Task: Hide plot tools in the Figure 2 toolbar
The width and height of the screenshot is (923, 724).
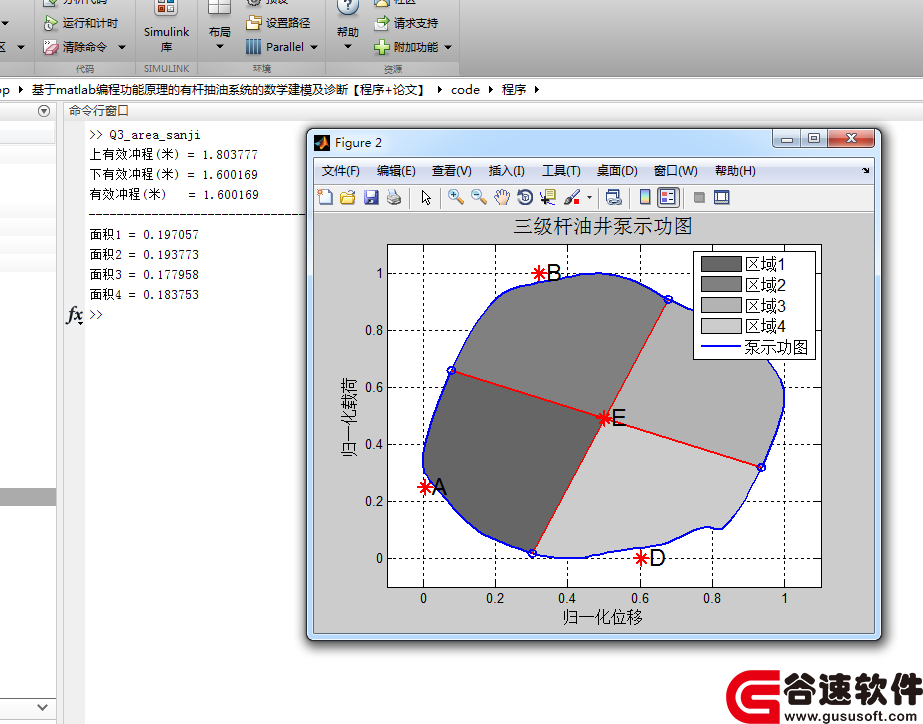Action: (x=699, y=197)
